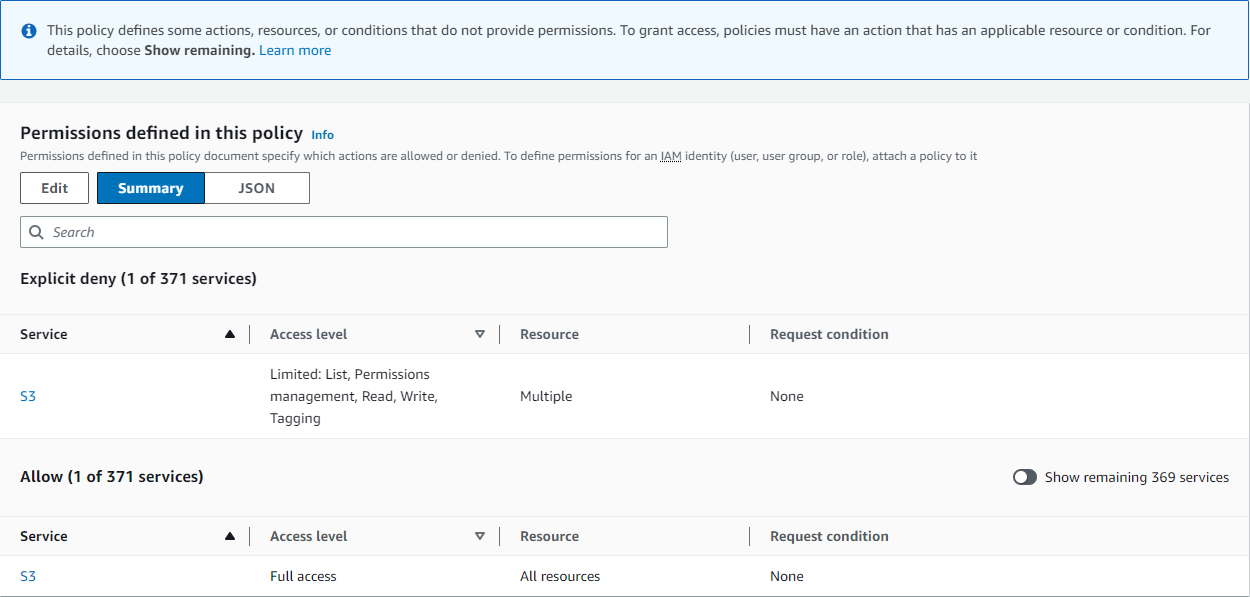Click the Edit button

[54, 187]
